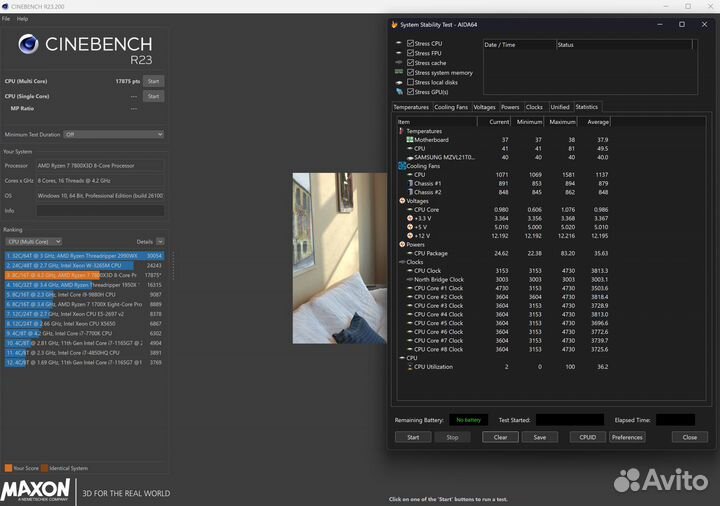Image resolution: width=720 pixels, height=506 pixels.
Task: Open AIDA64 Preferences
Action: point(627,437)
